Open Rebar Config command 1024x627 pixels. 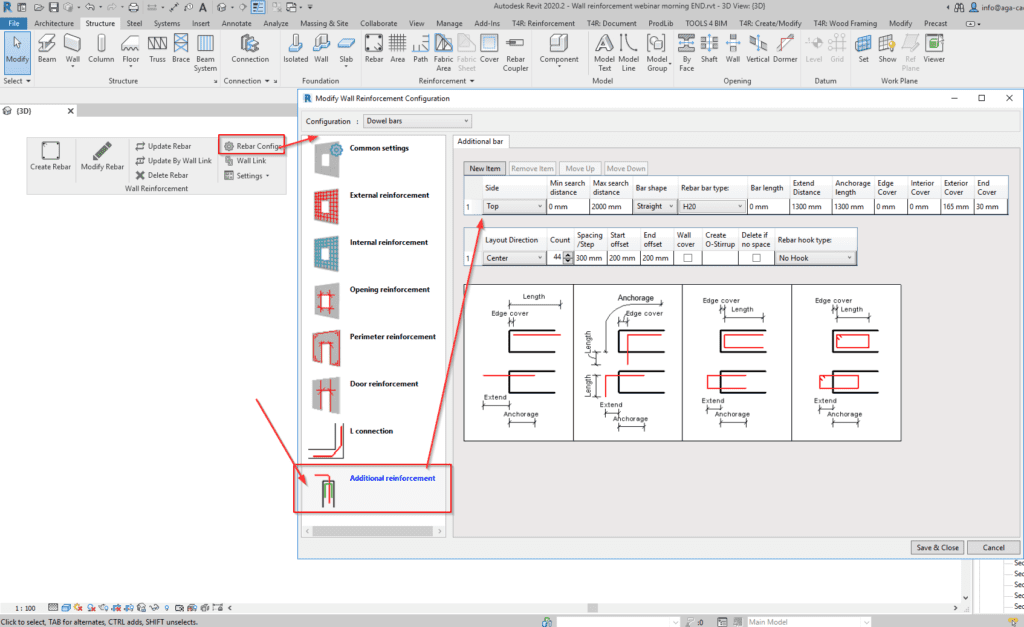pos(252,146)
